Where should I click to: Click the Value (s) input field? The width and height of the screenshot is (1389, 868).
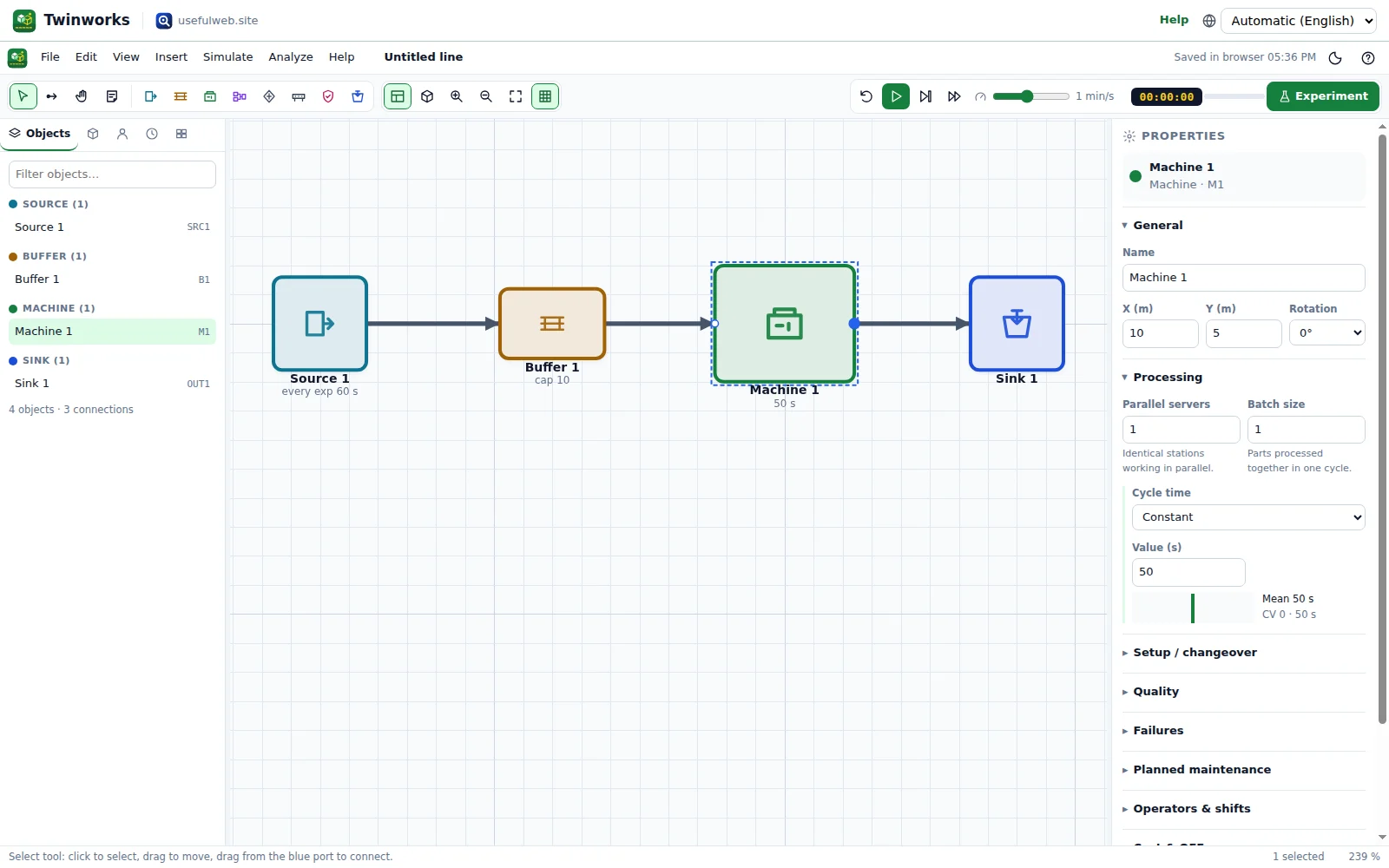coord(1188,572)
